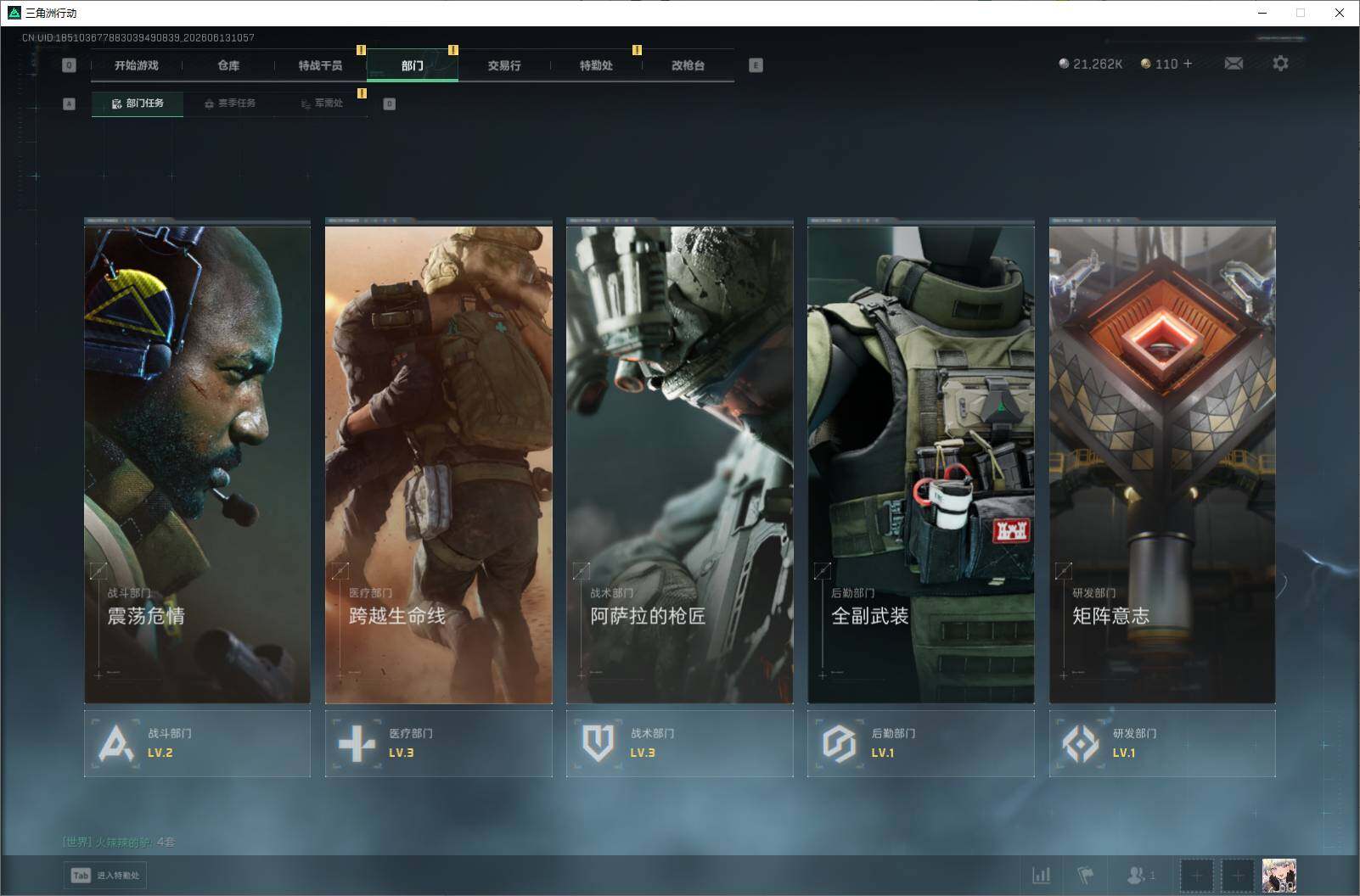Open the 震荡危情 combat department card
Viewport: 1360px width, 896px height.
pyautogui.click(x=197, y=461)
